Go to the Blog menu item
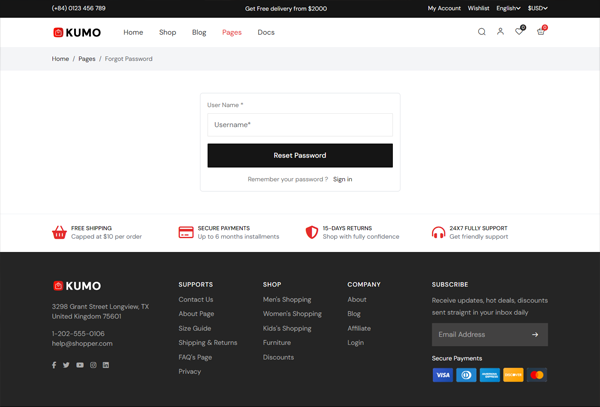This screenshot has width=600, height=407. pos(199,32)
